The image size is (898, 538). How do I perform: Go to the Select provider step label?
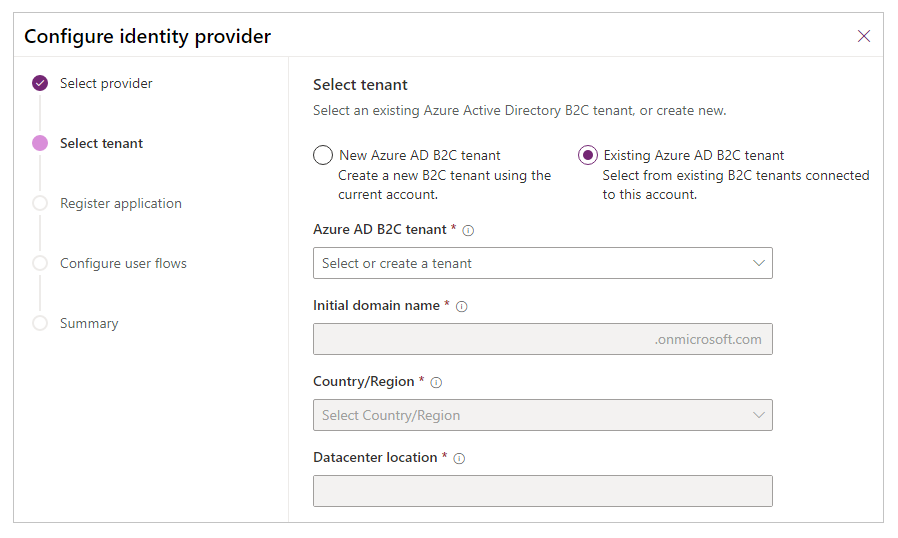pyautogui.click(x=106, y=83)
